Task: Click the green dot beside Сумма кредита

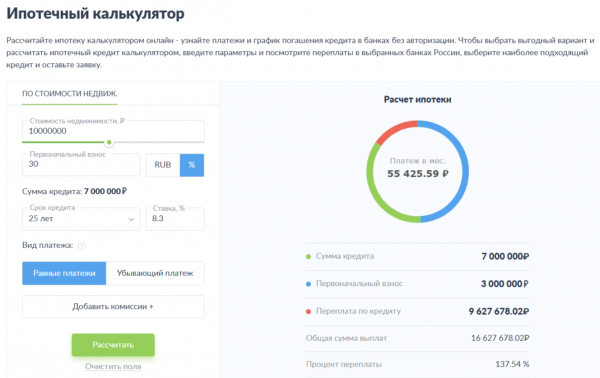Action: click(308, 256)
